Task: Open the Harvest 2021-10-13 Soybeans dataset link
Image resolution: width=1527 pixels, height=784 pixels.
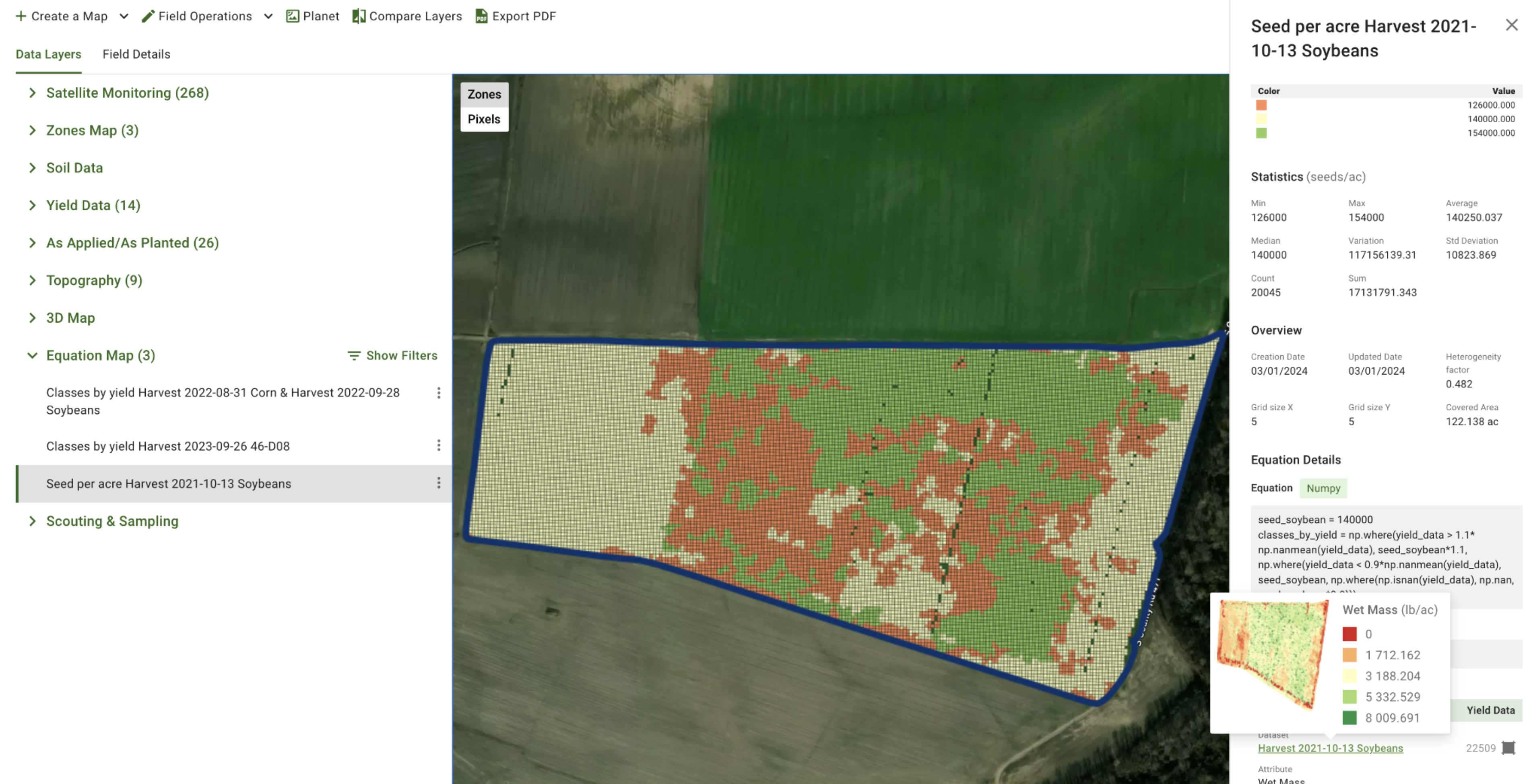Action: [1330, 748]
